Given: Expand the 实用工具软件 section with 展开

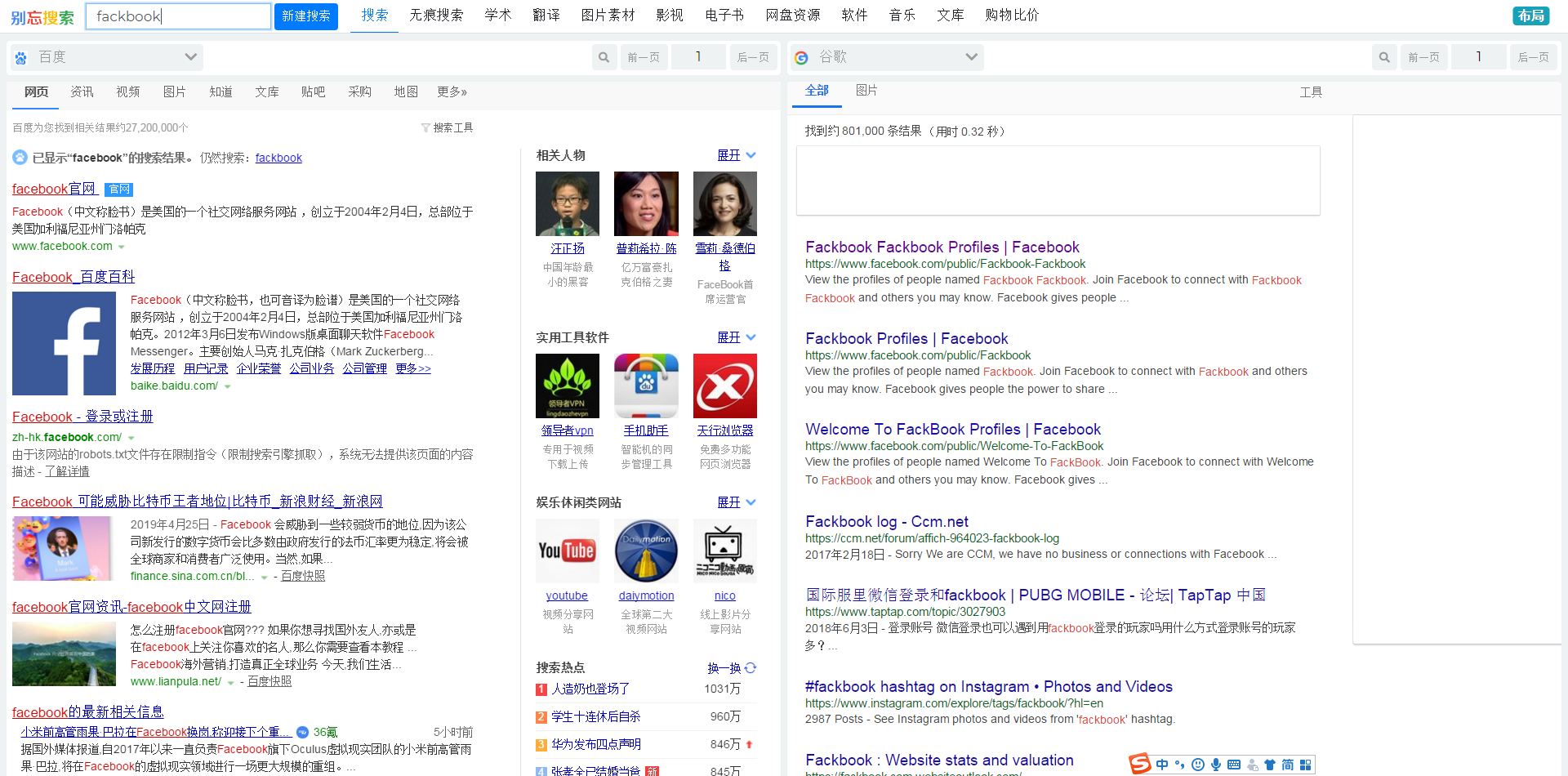Looking at the screenshot, I should click(737, 337).
